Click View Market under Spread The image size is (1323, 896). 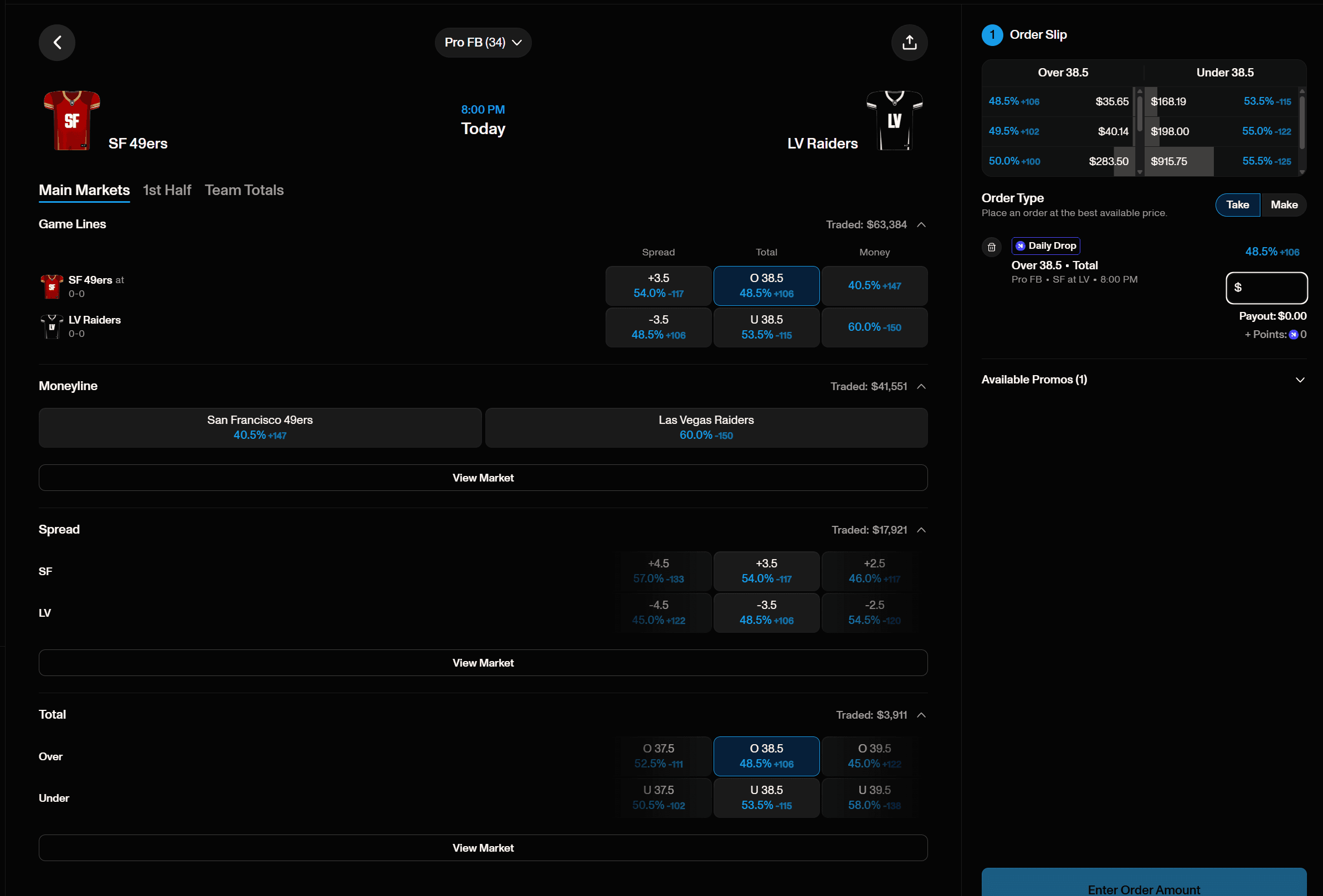(x=483, y=663)
